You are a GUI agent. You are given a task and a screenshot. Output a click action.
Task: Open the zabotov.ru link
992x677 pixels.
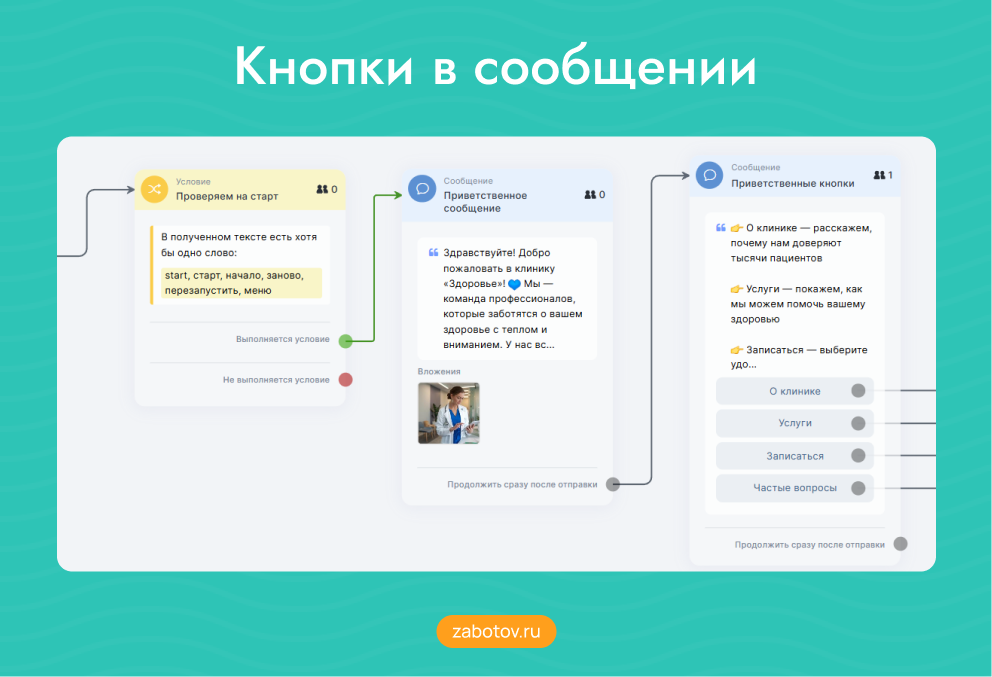pyautogui.click(x=496, y=631)
